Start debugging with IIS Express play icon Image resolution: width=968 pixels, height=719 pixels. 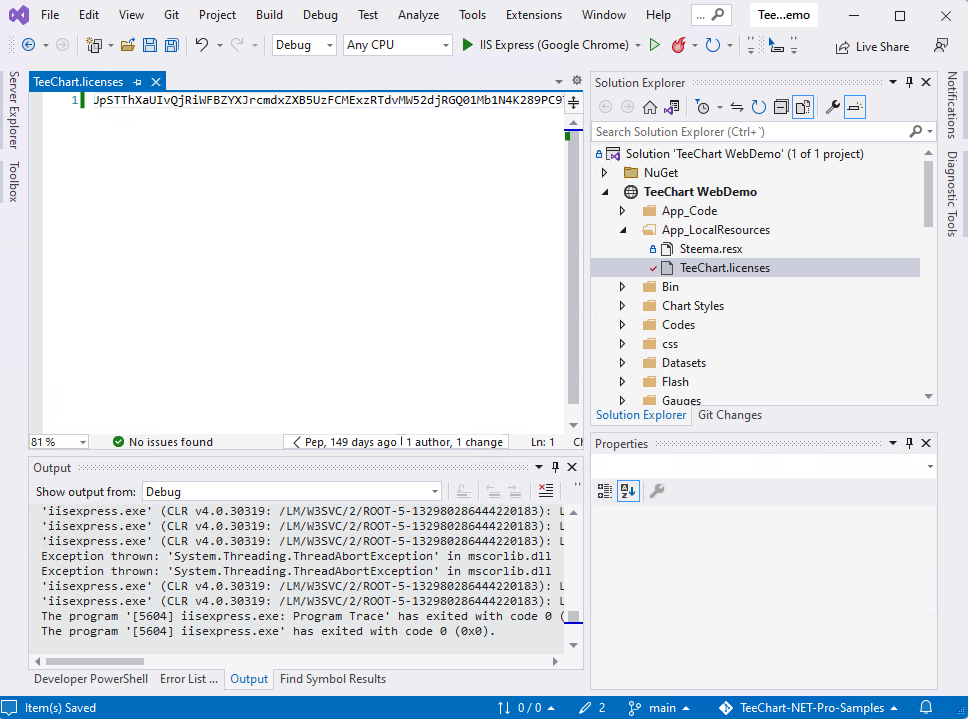pos(467,44)
